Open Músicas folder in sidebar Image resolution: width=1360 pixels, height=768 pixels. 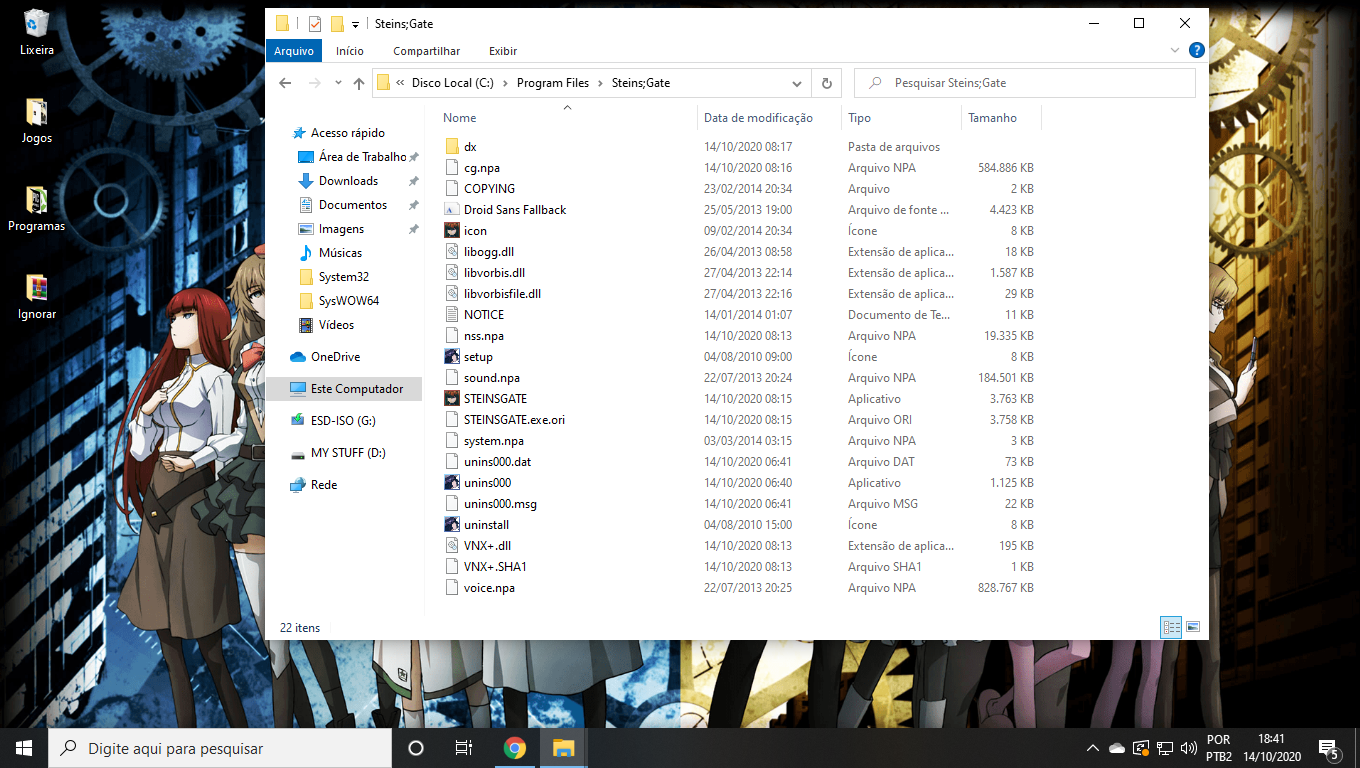point(340,253)
